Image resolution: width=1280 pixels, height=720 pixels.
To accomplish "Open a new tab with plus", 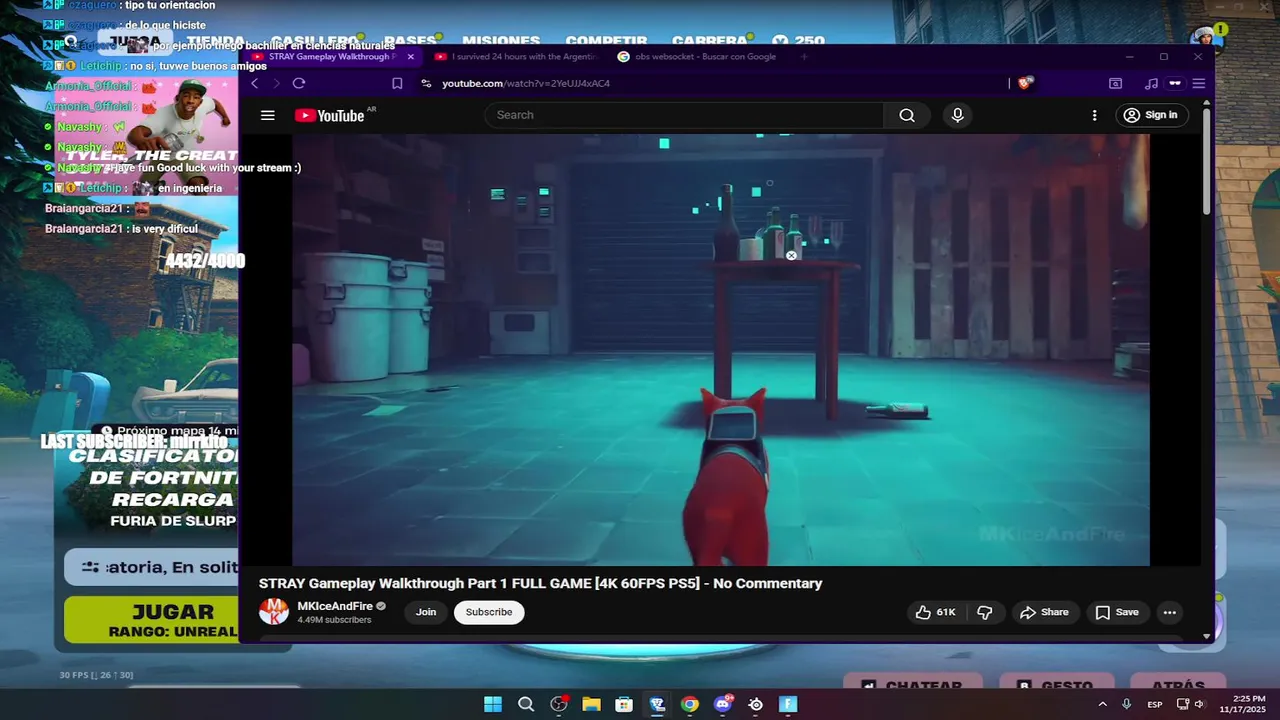I will pyautogui.click(x=804, y=57).
